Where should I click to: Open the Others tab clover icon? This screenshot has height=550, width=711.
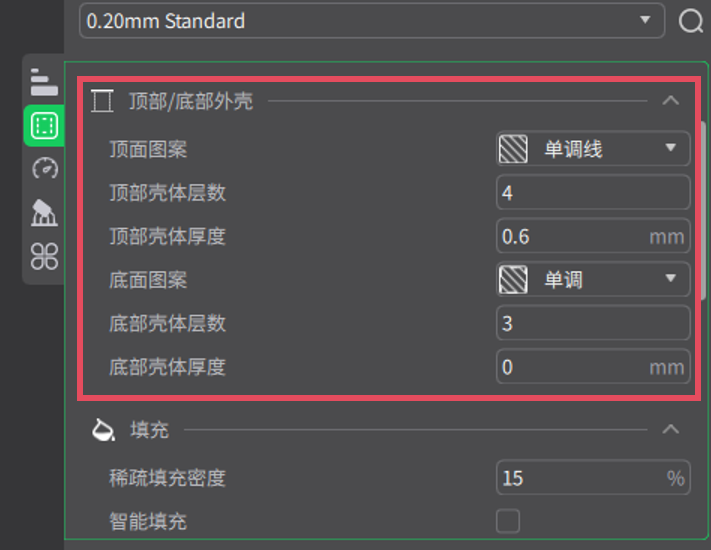(x=44, y=257)
